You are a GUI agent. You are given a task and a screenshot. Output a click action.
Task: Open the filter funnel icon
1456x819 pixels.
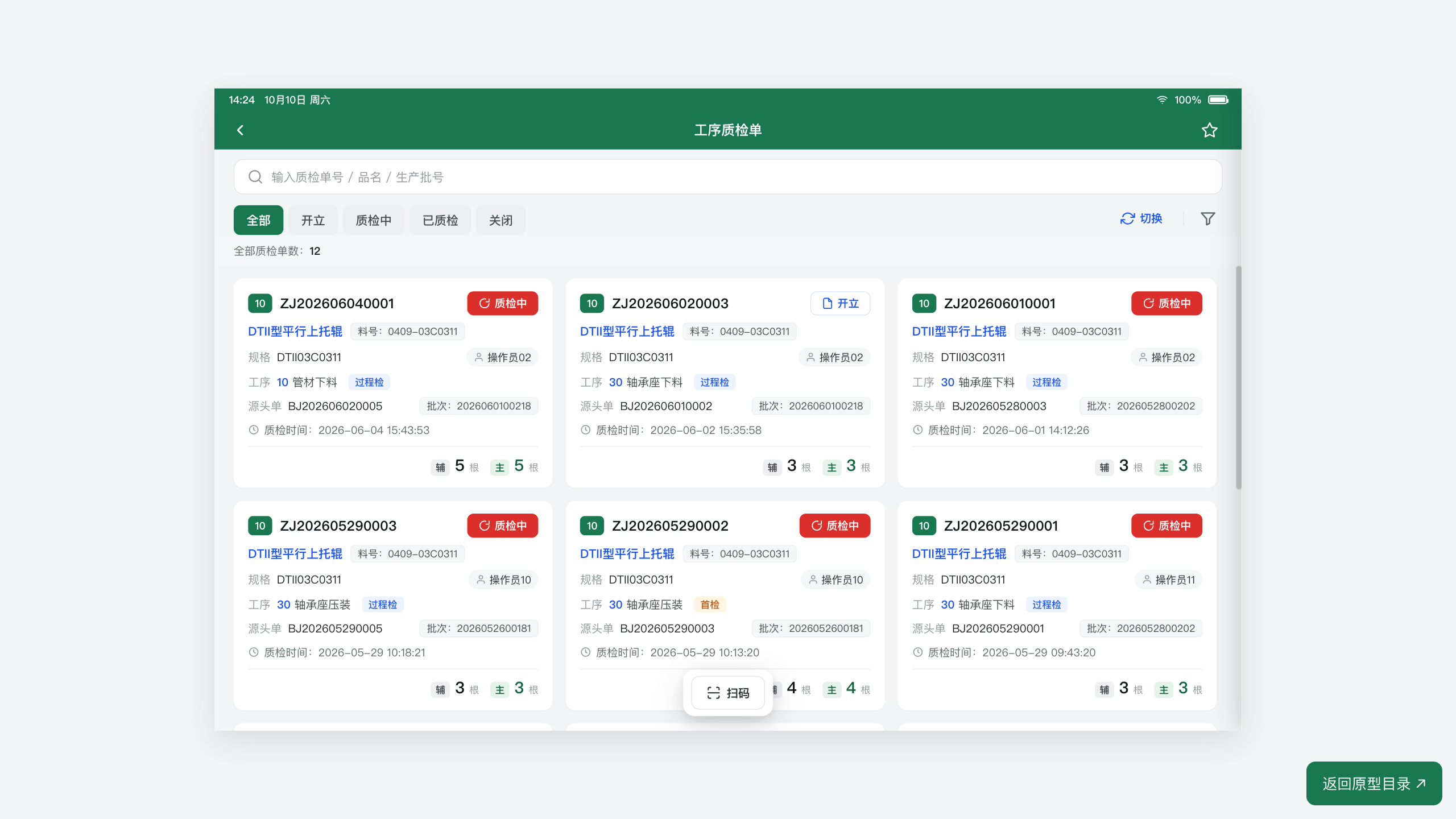pyautogui.click(x=1207, y=218)
